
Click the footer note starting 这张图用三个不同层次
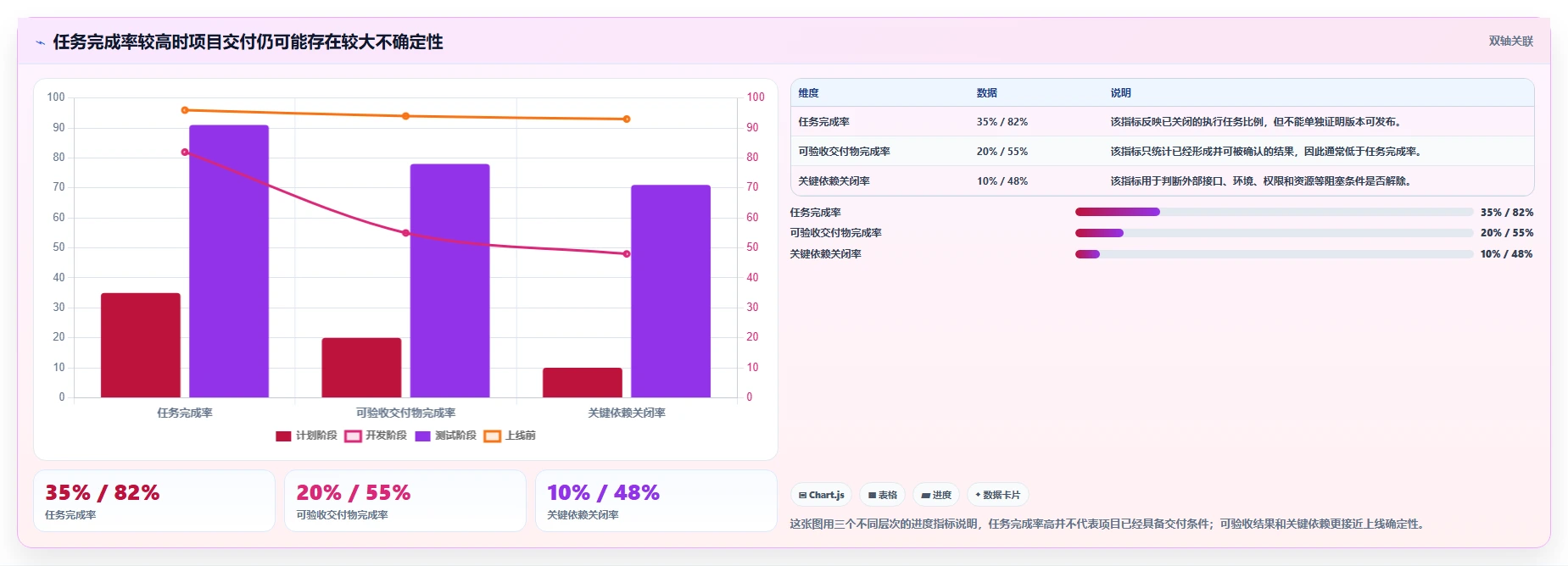tap(1109, 524)
